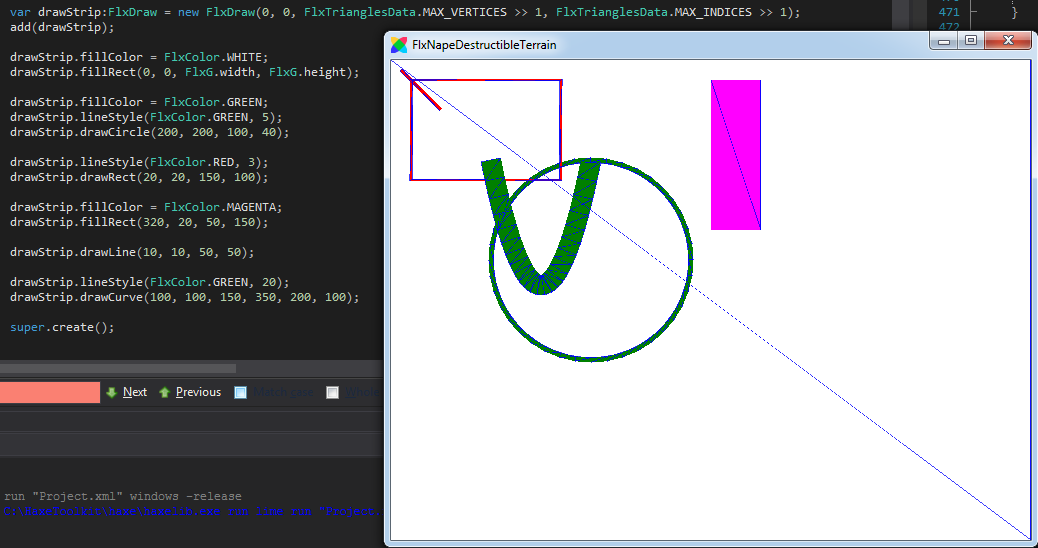The height and width of the screenshot is (548, 1038).
Task: Enable the Match case checkbox
Action: (241, 392)
